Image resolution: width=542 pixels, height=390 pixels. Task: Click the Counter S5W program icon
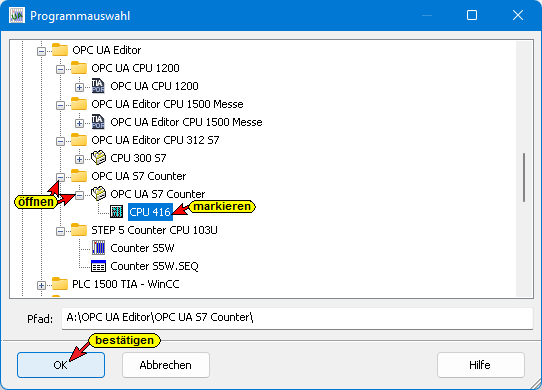point(99,248)
